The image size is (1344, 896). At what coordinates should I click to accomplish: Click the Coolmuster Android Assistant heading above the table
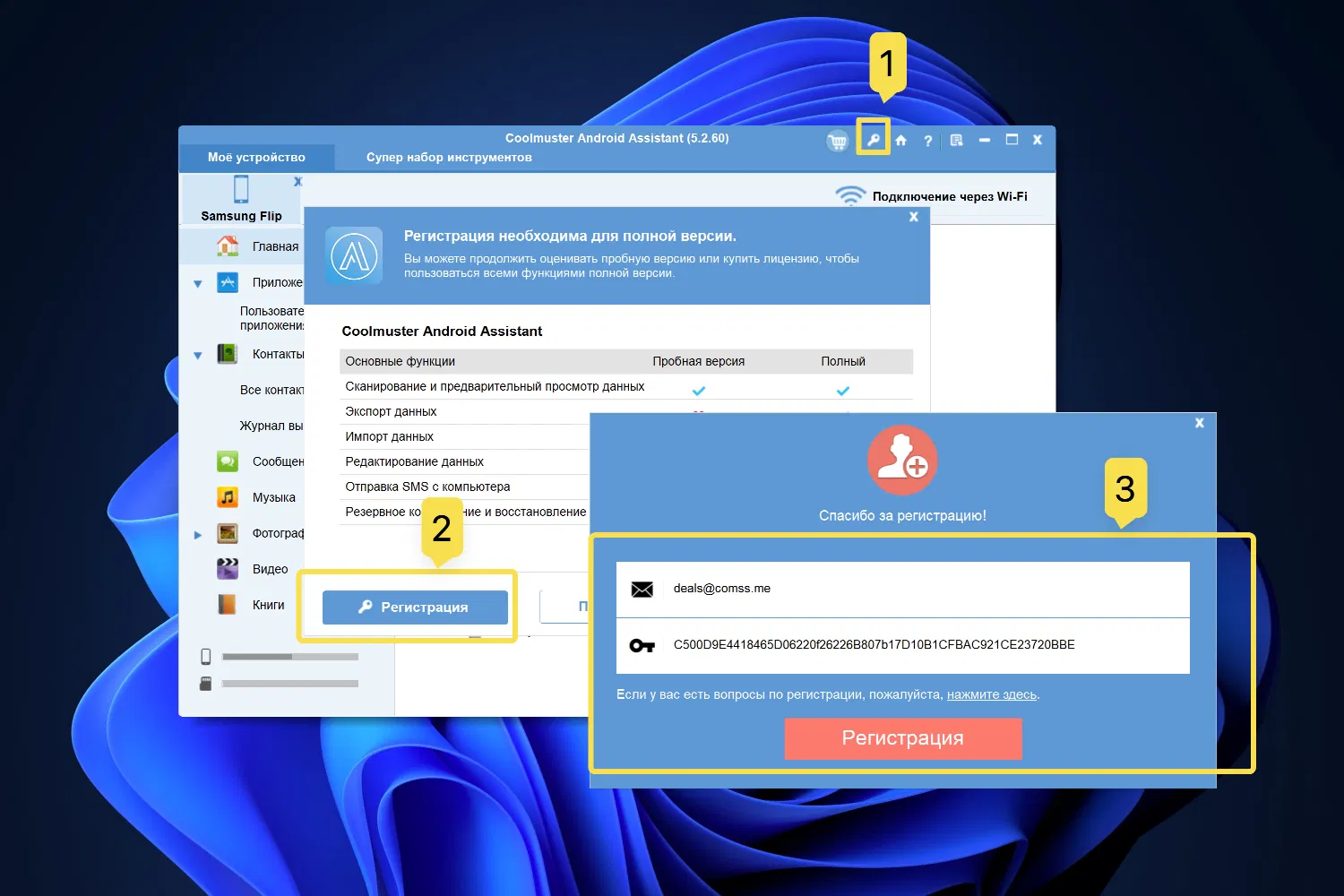(x=442, y=331)
